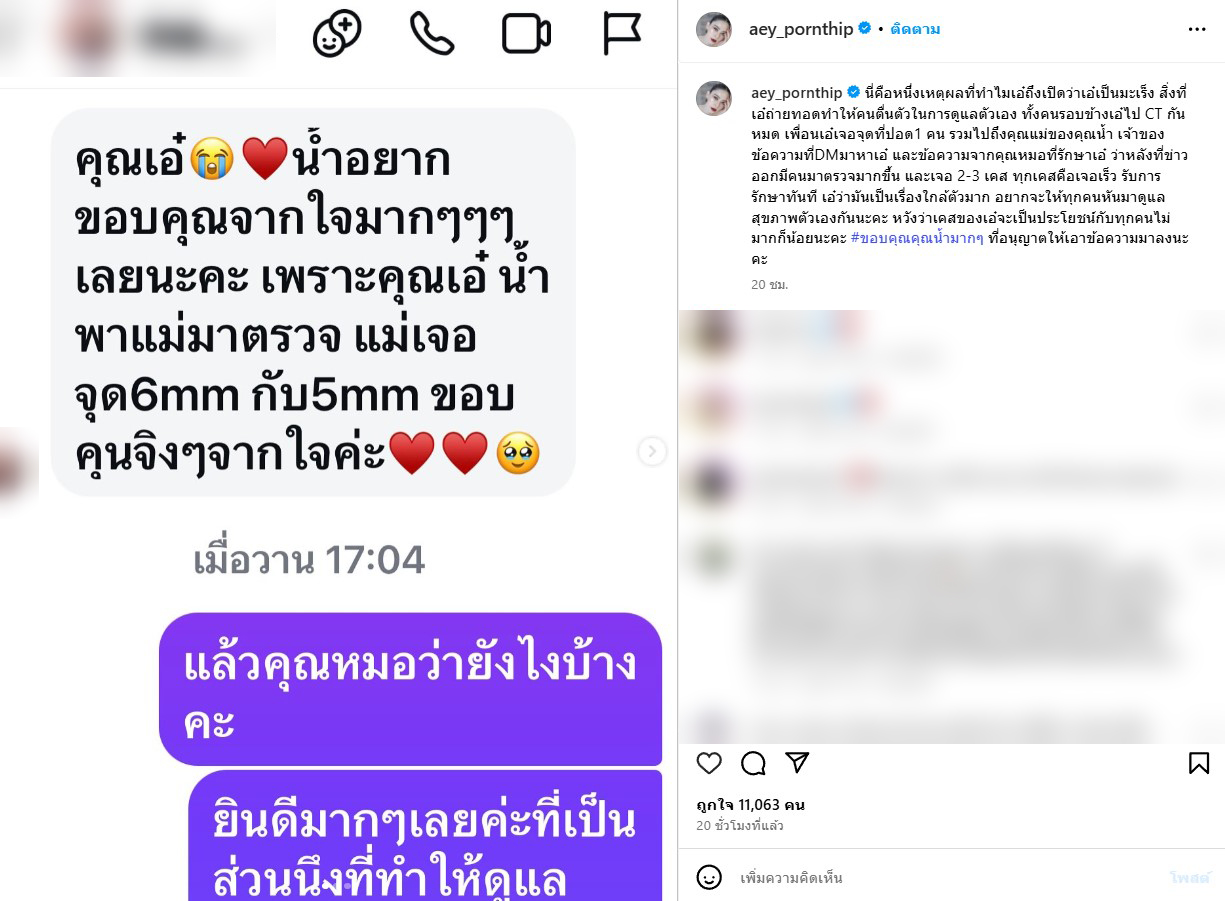Image resolution: width=1225 pixels, height=901 pixels.
Task: Click the flag icon in chat header
Action: tap(621, 34)
